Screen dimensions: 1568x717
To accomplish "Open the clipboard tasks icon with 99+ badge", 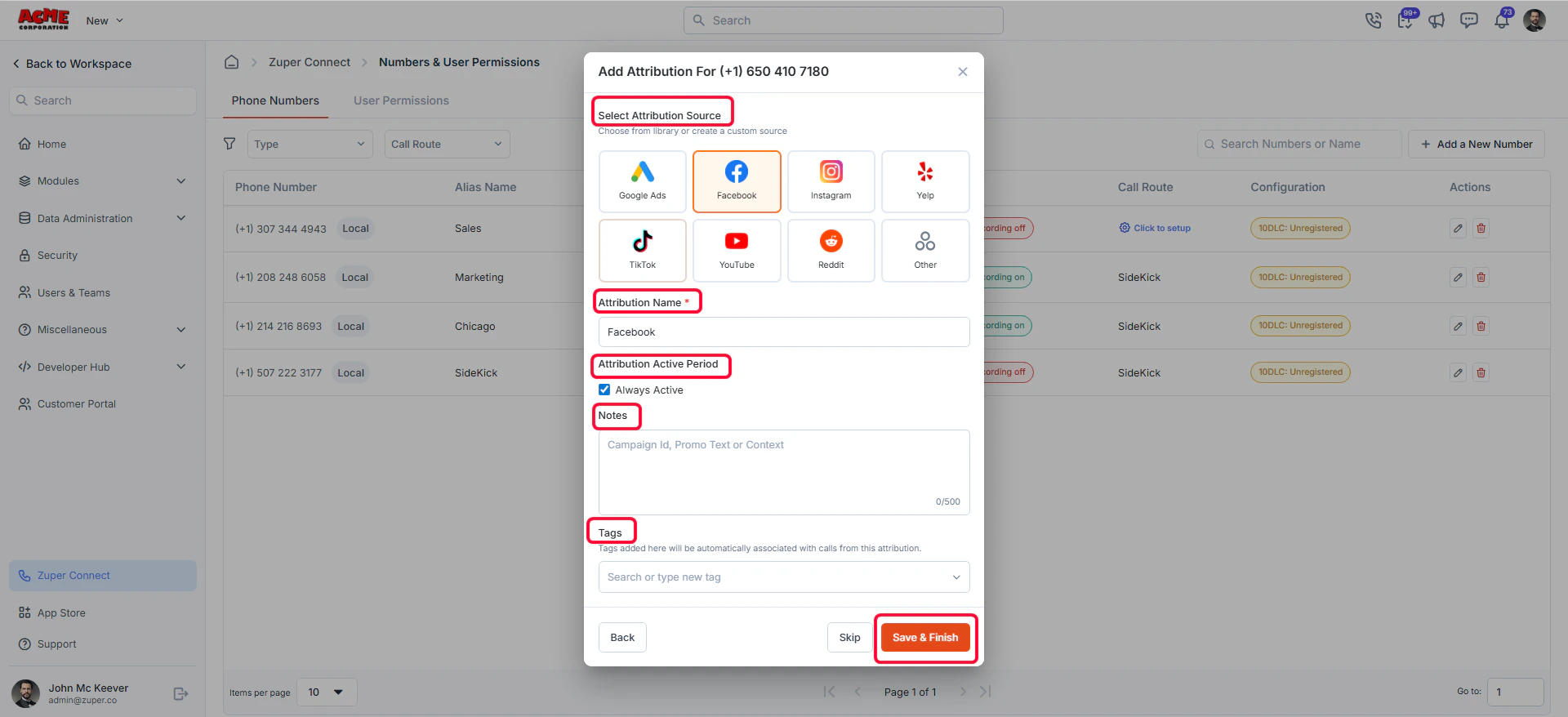I will 1405,20.
